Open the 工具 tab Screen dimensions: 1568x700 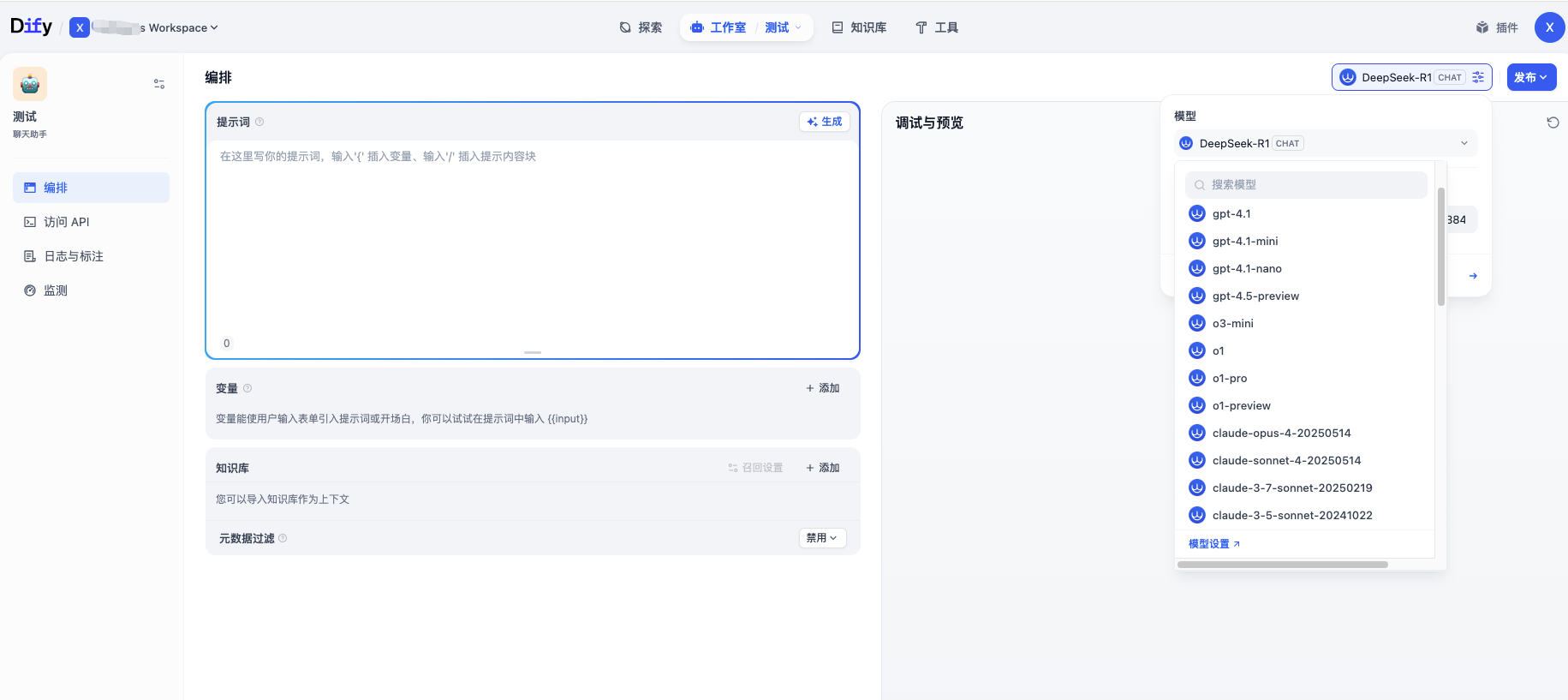click(937, 27)
